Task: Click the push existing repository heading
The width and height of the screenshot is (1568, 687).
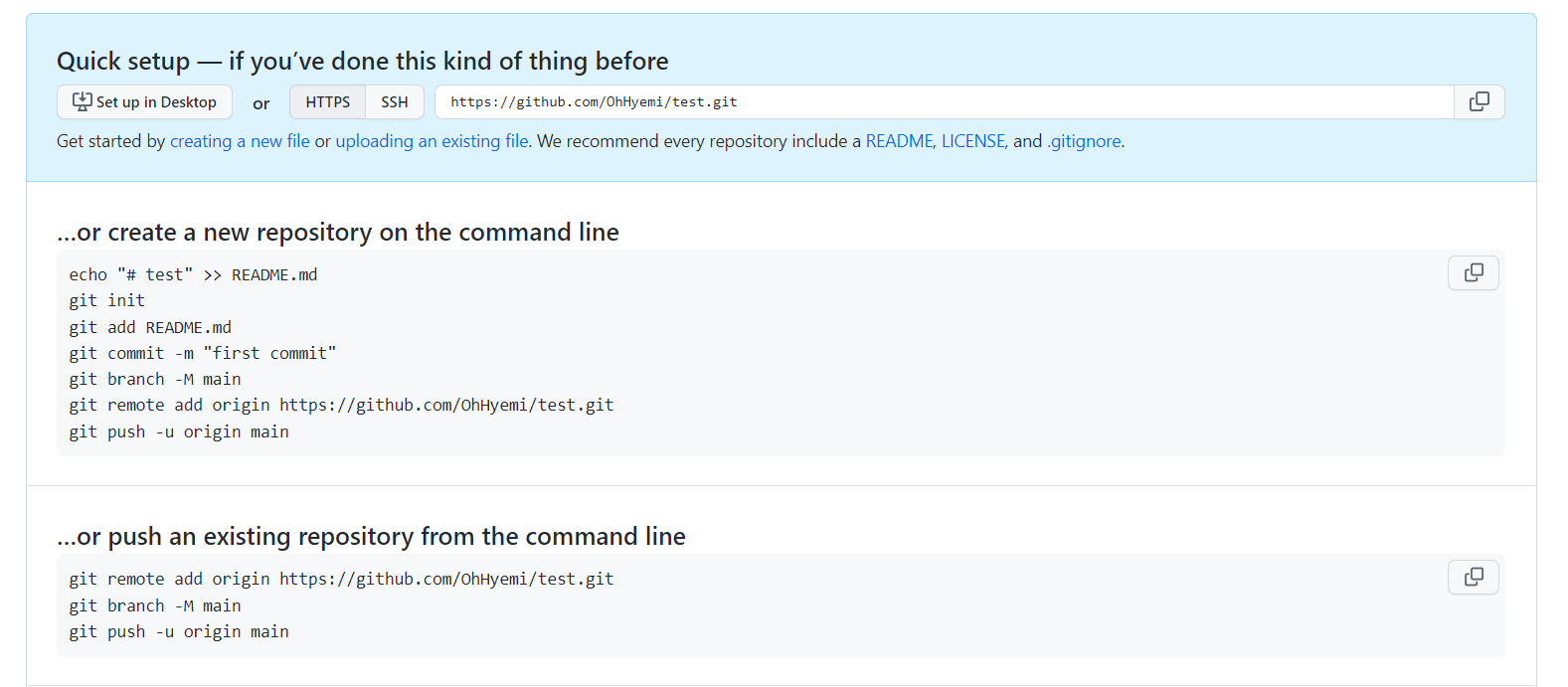Action: point(371,536)
